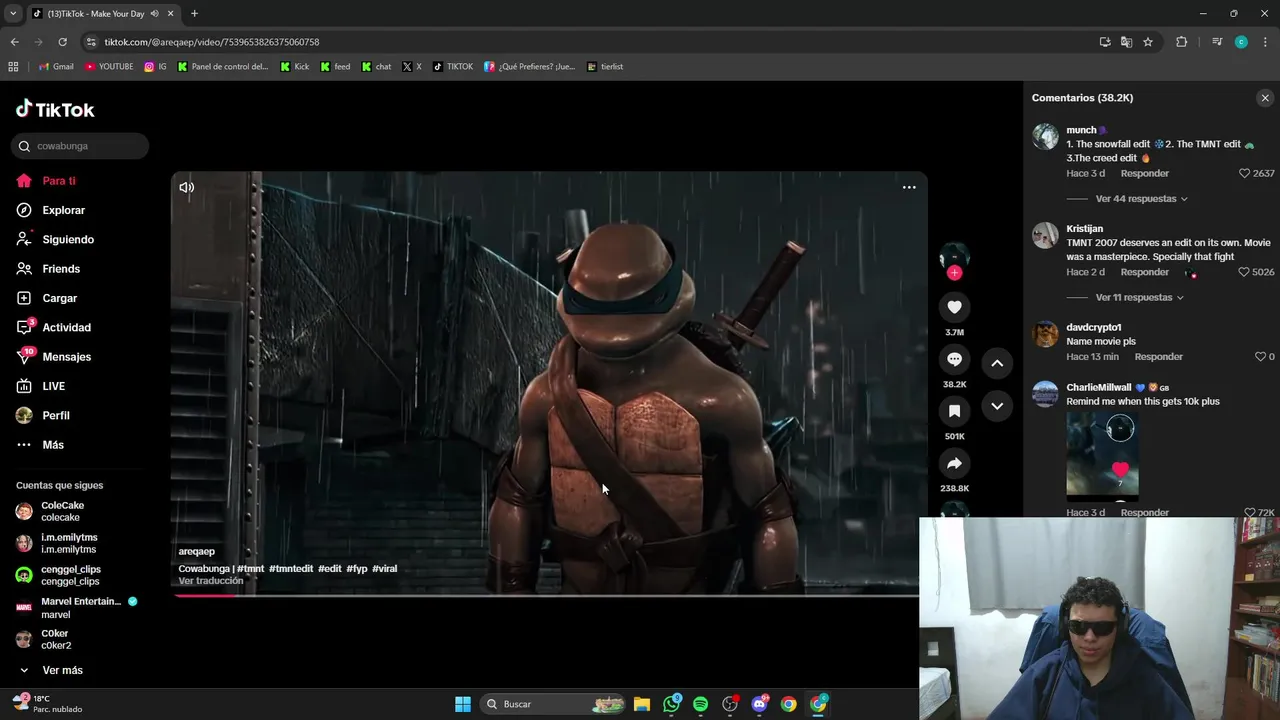Mute the TikTok video sound

[x=187, y=187]
